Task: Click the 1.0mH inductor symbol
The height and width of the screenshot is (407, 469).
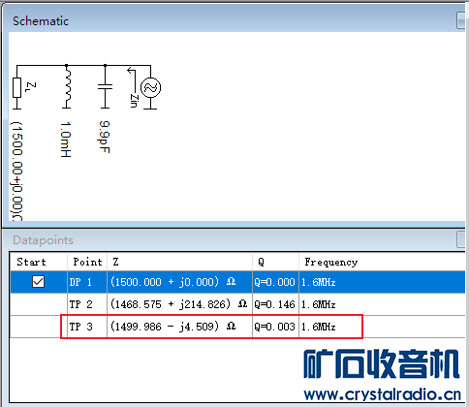Action: (x=67, y=87)
